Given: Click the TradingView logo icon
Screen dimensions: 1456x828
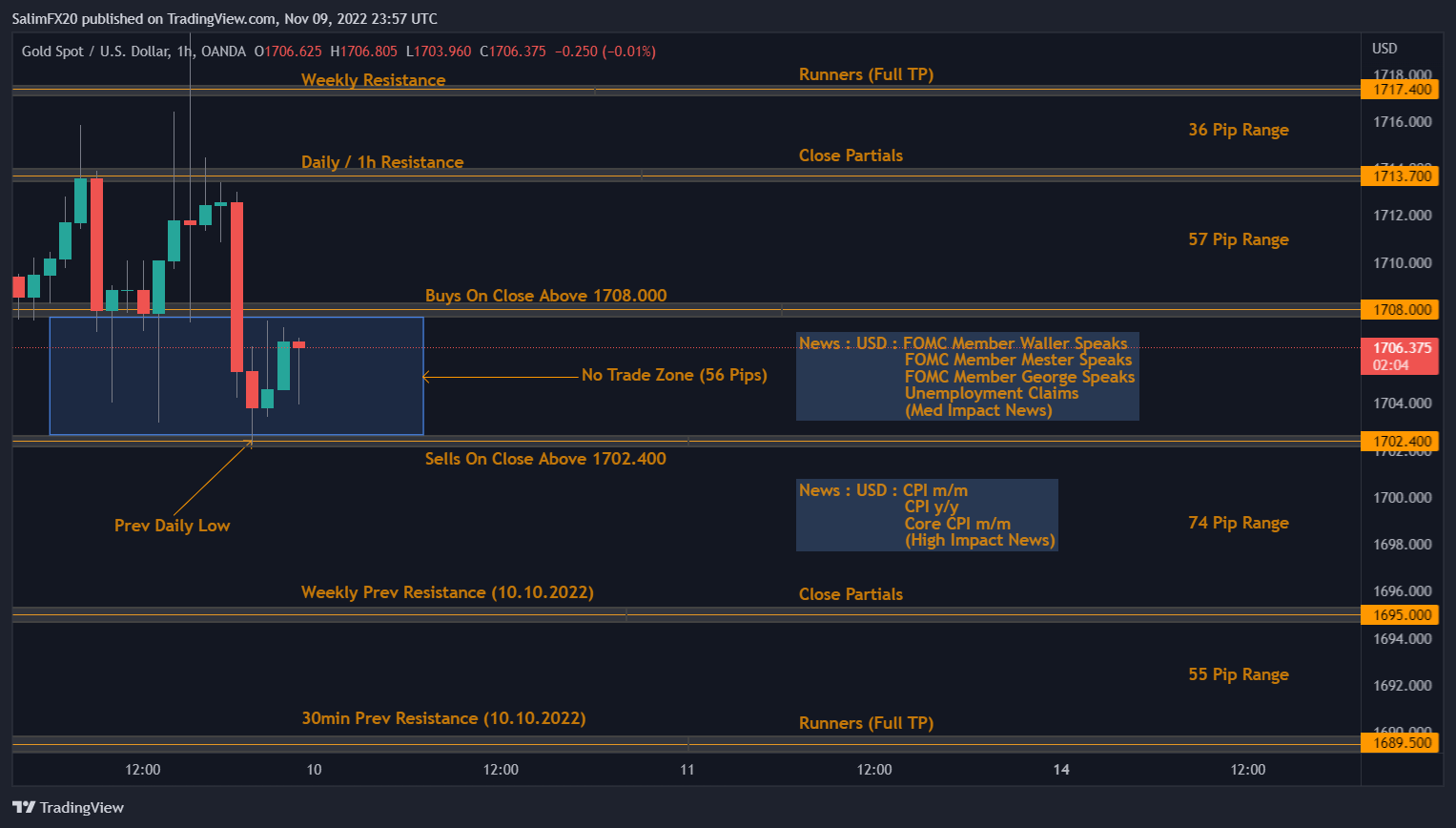Looking at the screenshot, I should 24,807.
